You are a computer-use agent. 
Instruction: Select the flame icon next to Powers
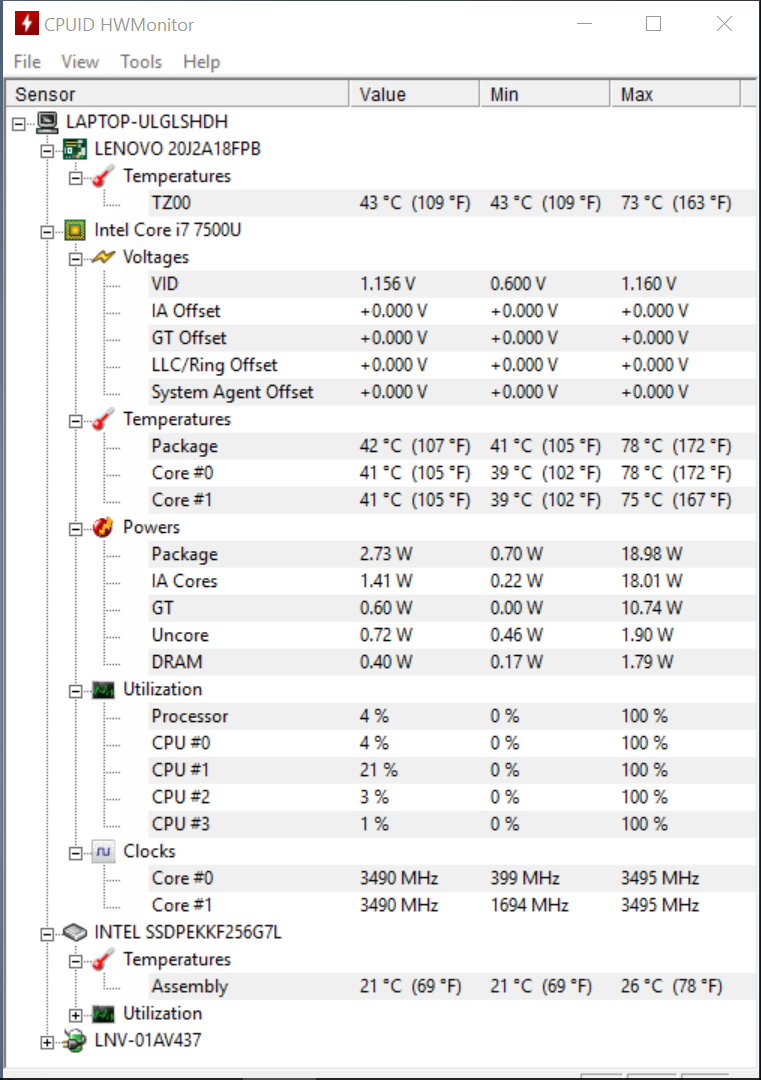(103, 528)
